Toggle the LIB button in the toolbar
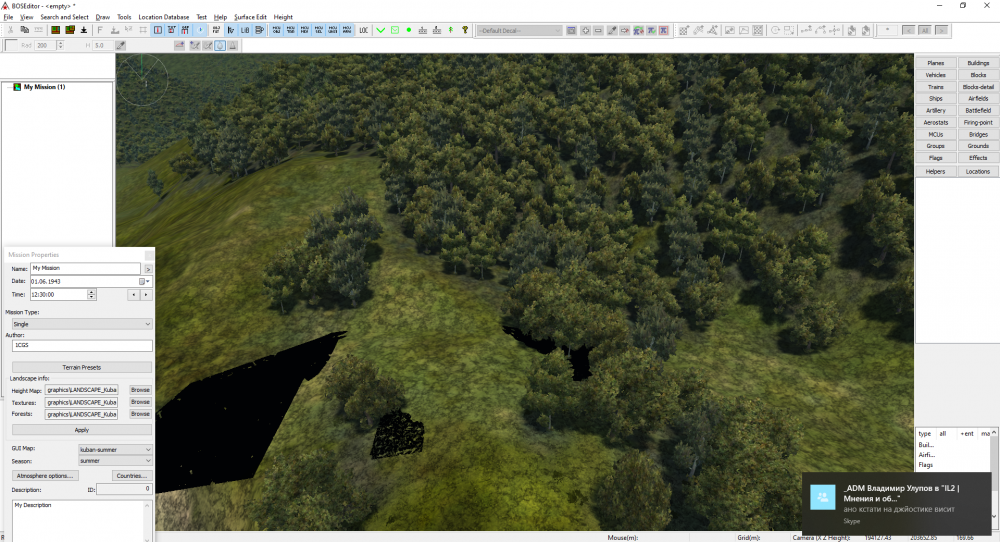 pos(245,31)
